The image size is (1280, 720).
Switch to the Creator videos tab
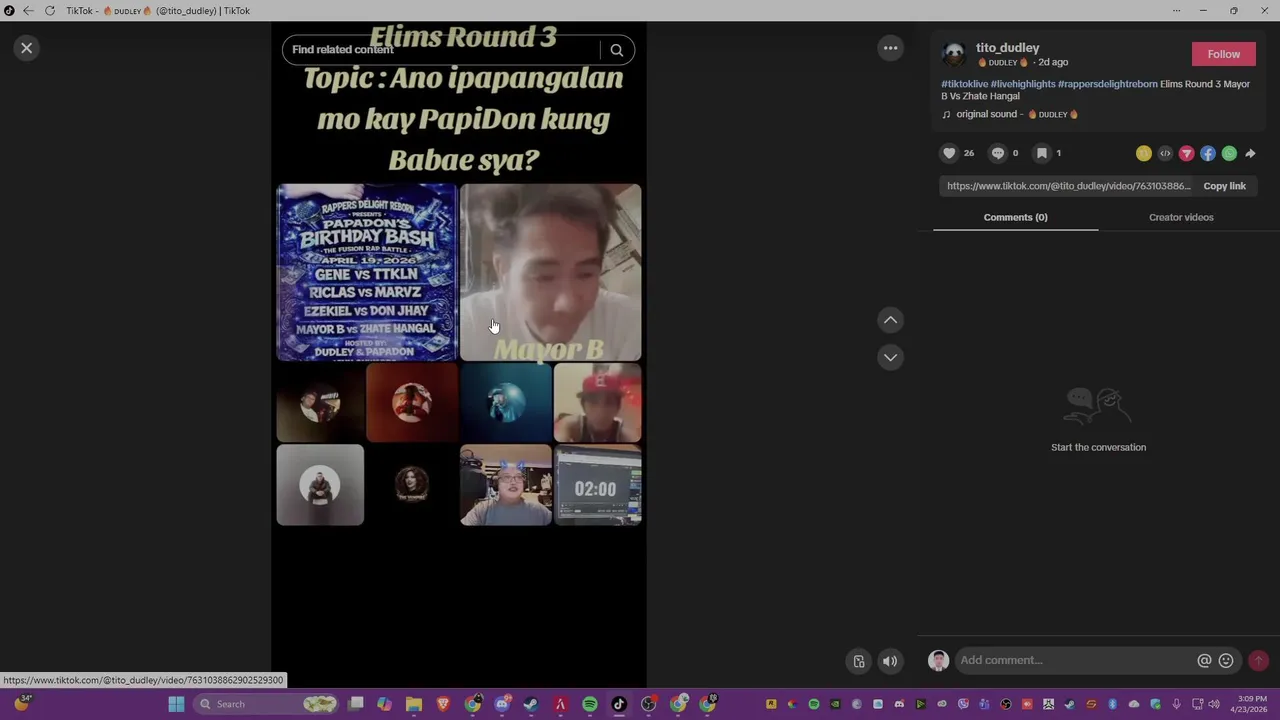pyautogui.click(x=1181, y=217)
